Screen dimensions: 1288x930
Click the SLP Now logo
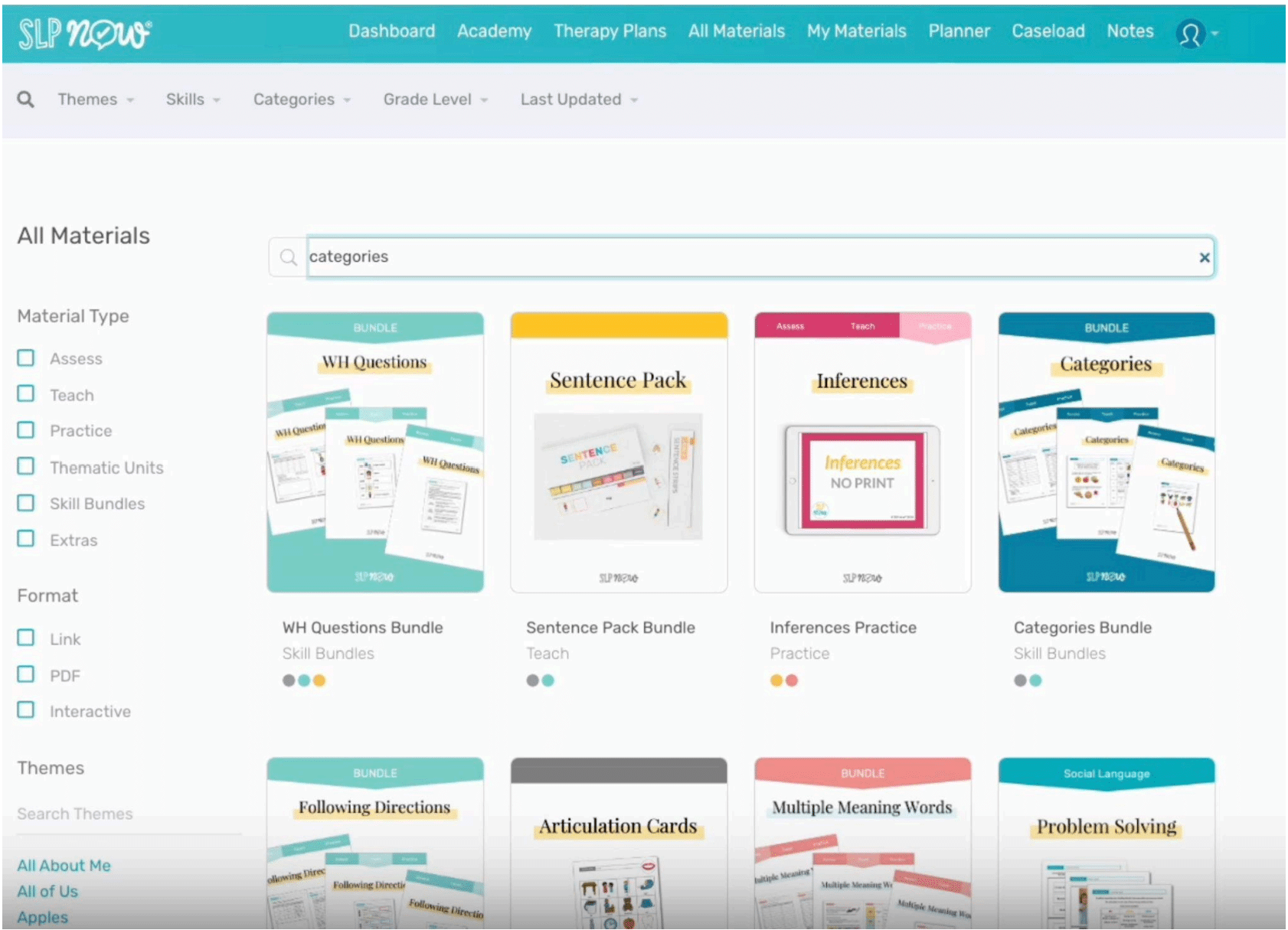click(x=84, y=33)
